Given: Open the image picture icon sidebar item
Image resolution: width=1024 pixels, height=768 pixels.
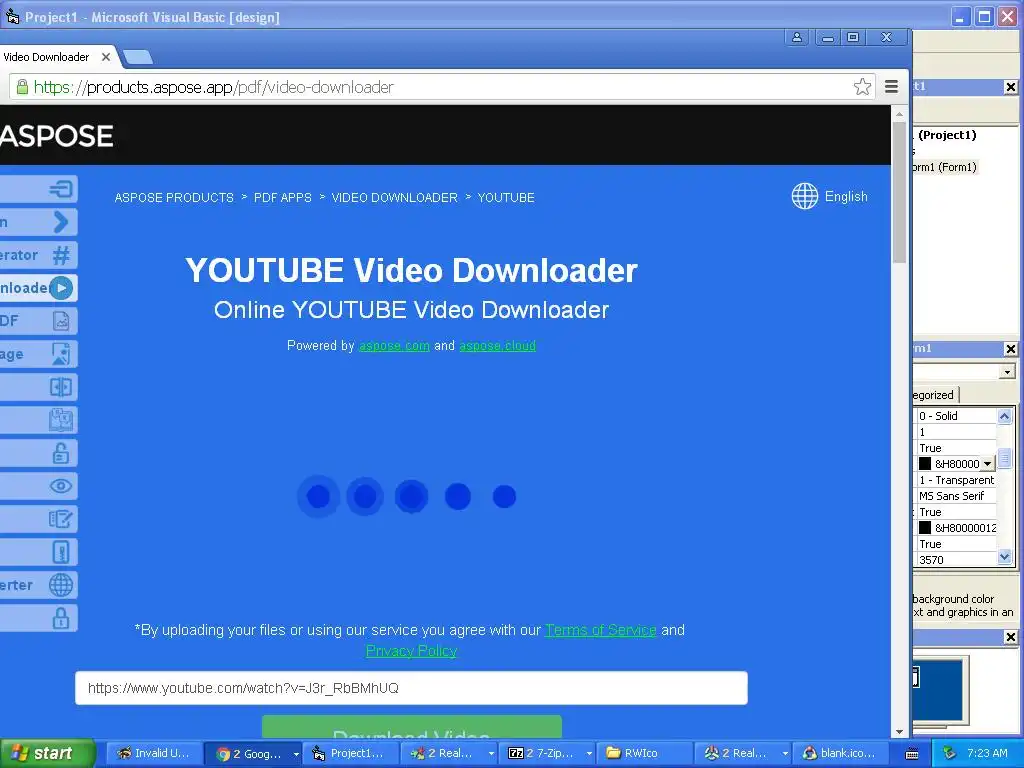Looking at the screenshot, I should click(61, 354).
